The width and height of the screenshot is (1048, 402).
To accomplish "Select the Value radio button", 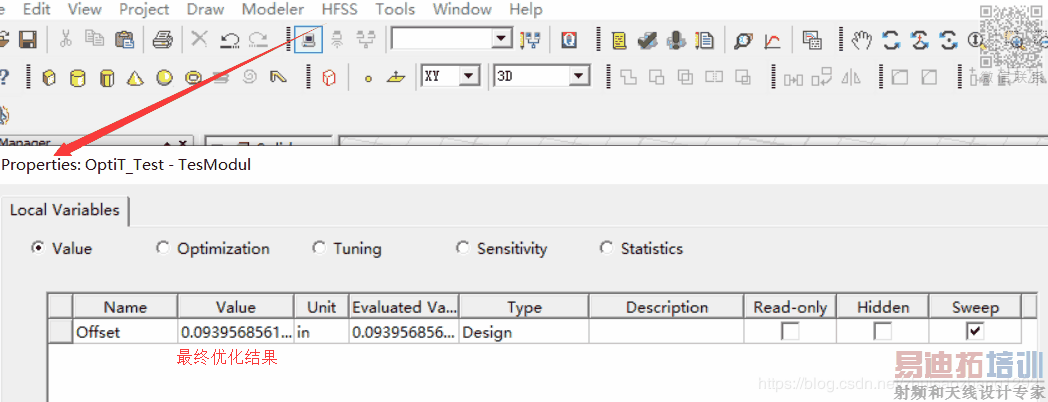I will coord(38,248).
